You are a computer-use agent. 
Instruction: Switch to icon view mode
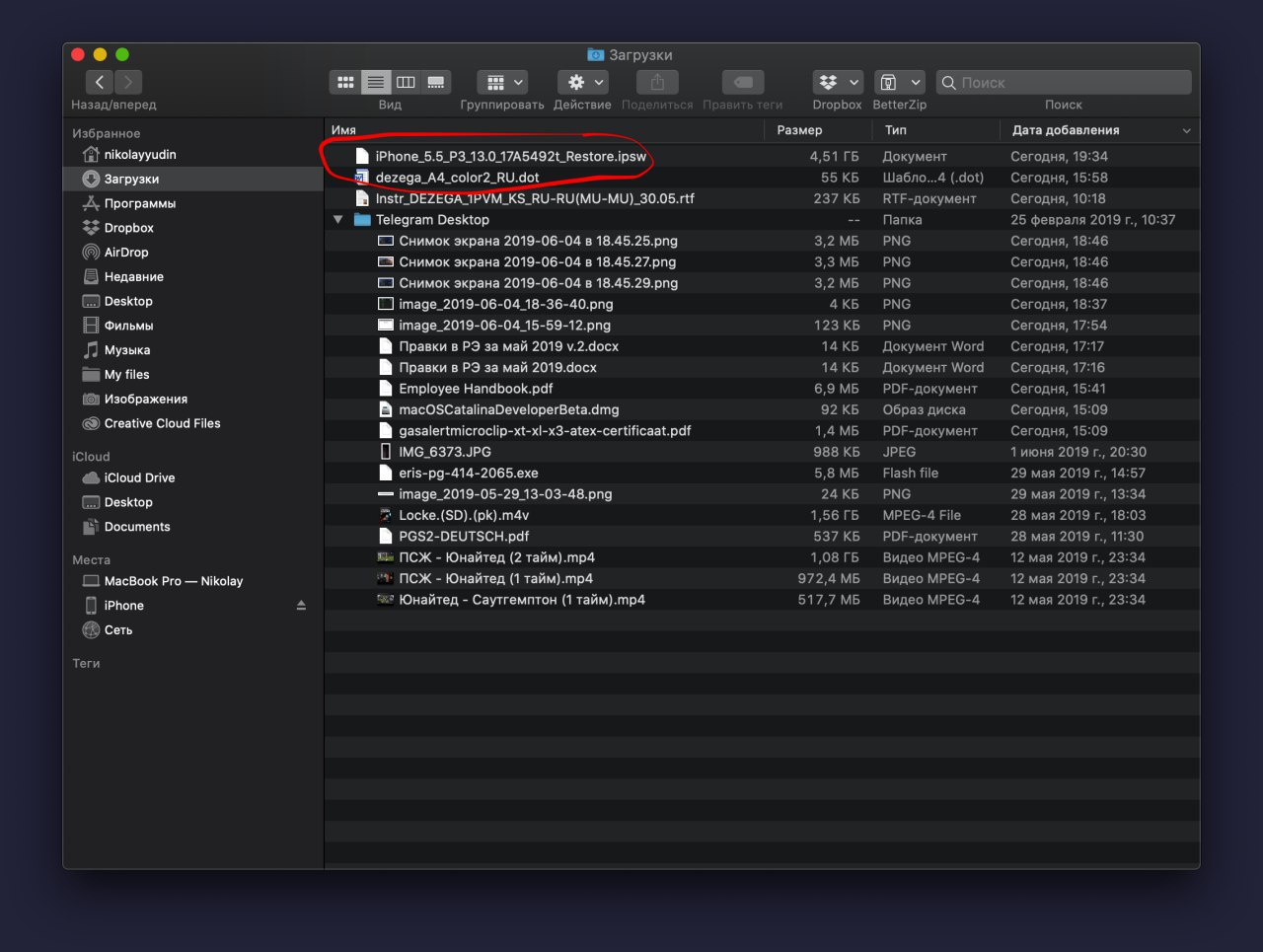point(345,82)
